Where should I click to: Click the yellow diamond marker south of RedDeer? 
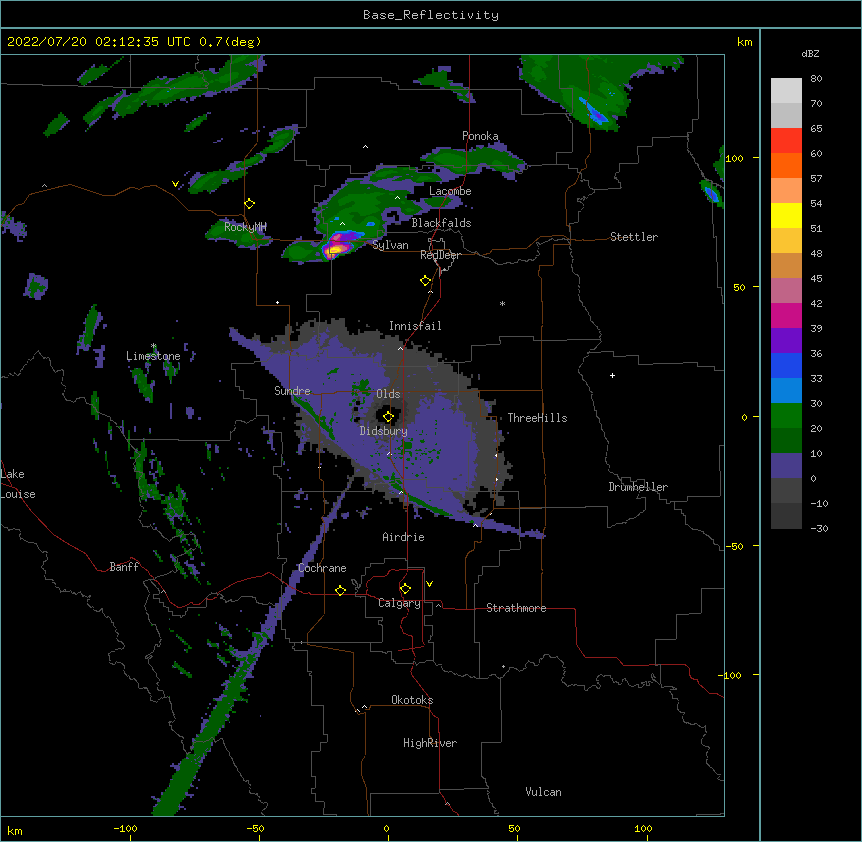click(x=426, y=280)
